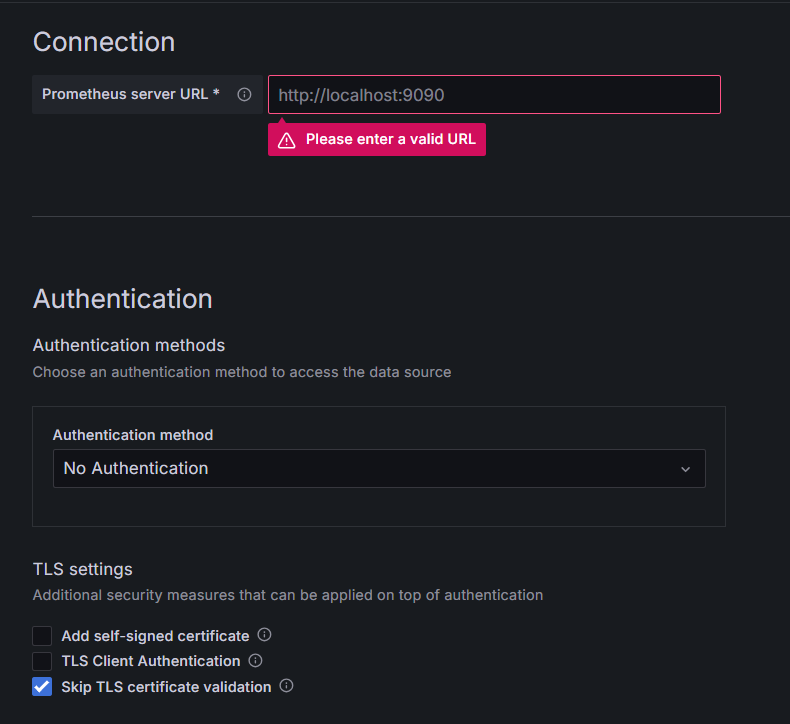790x724 pixels.
Task: Tick the TLS Client Authentication checkbox
Action: click(x=42, y=661)
